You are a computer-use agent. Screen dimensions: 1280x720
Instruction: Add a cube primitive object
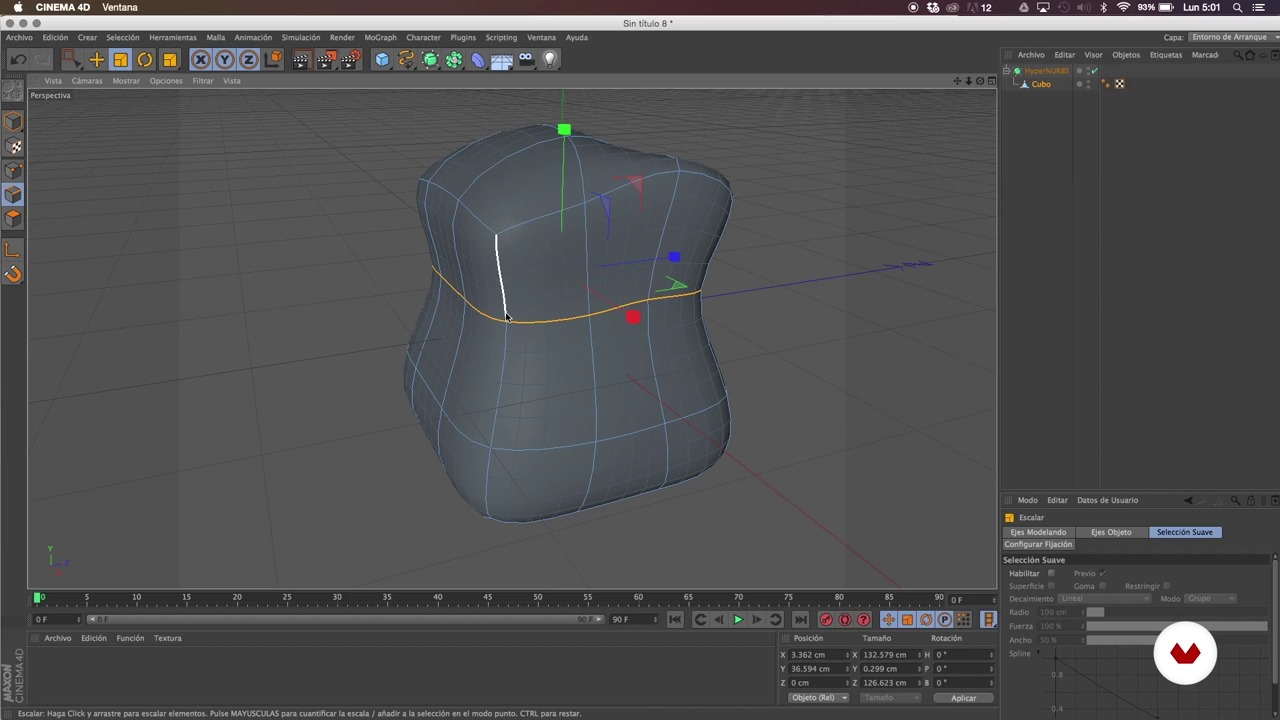(382, 60)
